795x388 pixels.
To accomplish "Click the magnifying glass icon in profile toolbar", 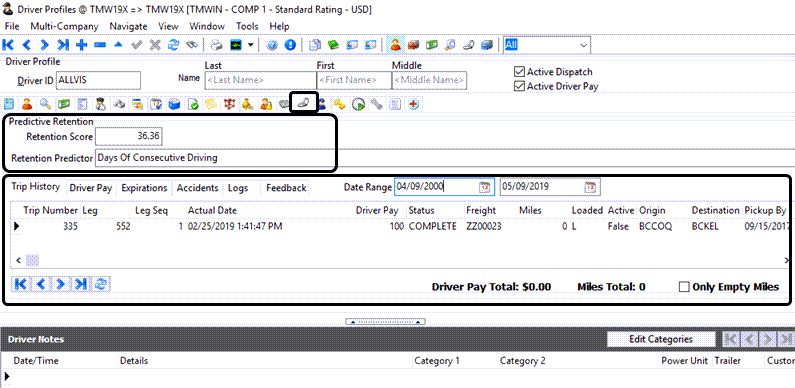I will pos(45,104).
